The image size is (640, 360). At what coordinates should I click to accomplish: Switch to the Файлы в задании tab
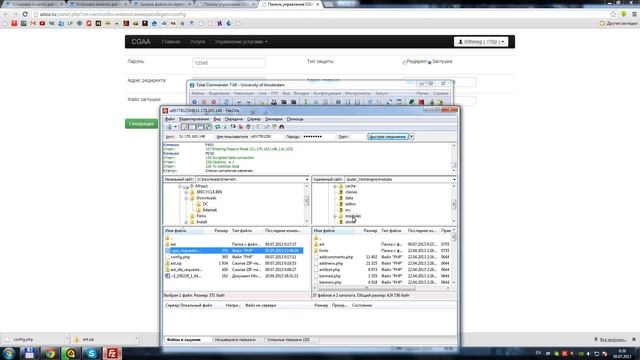(187, 340)
